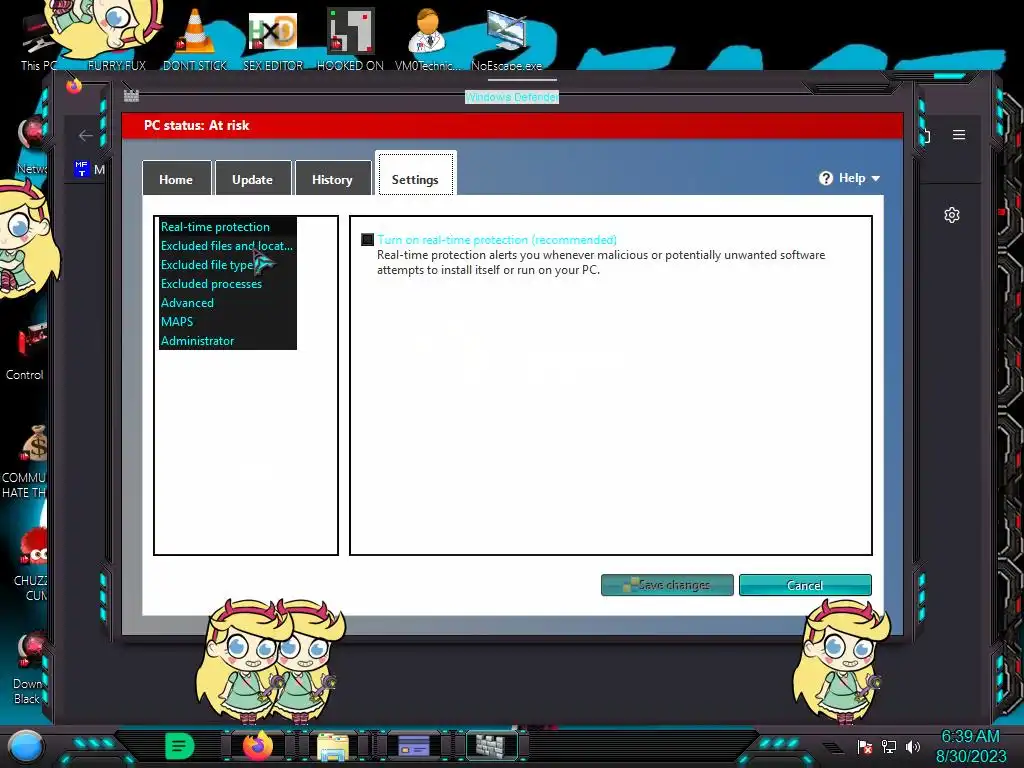Open the VM0Technic doctor desktop icon

tap(427, 39)
